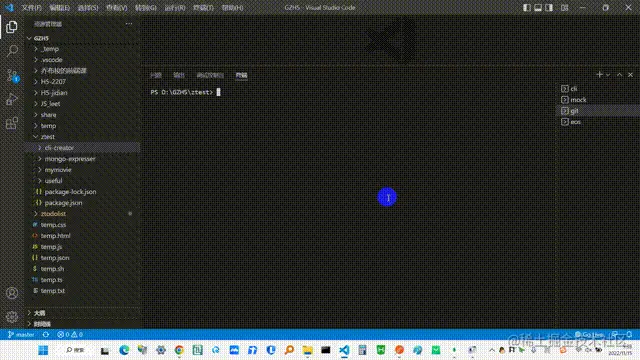This screenshot has height=360, width=640.
Task: Open the Manage gear in activity bar
Action: point(12,316)
